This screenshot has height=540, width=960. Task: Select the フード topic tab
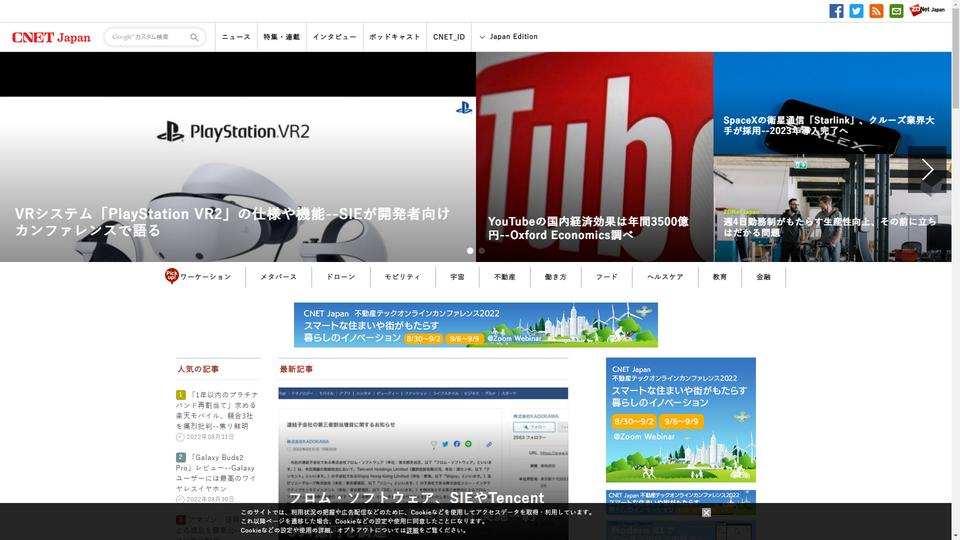tap(607, 277)
